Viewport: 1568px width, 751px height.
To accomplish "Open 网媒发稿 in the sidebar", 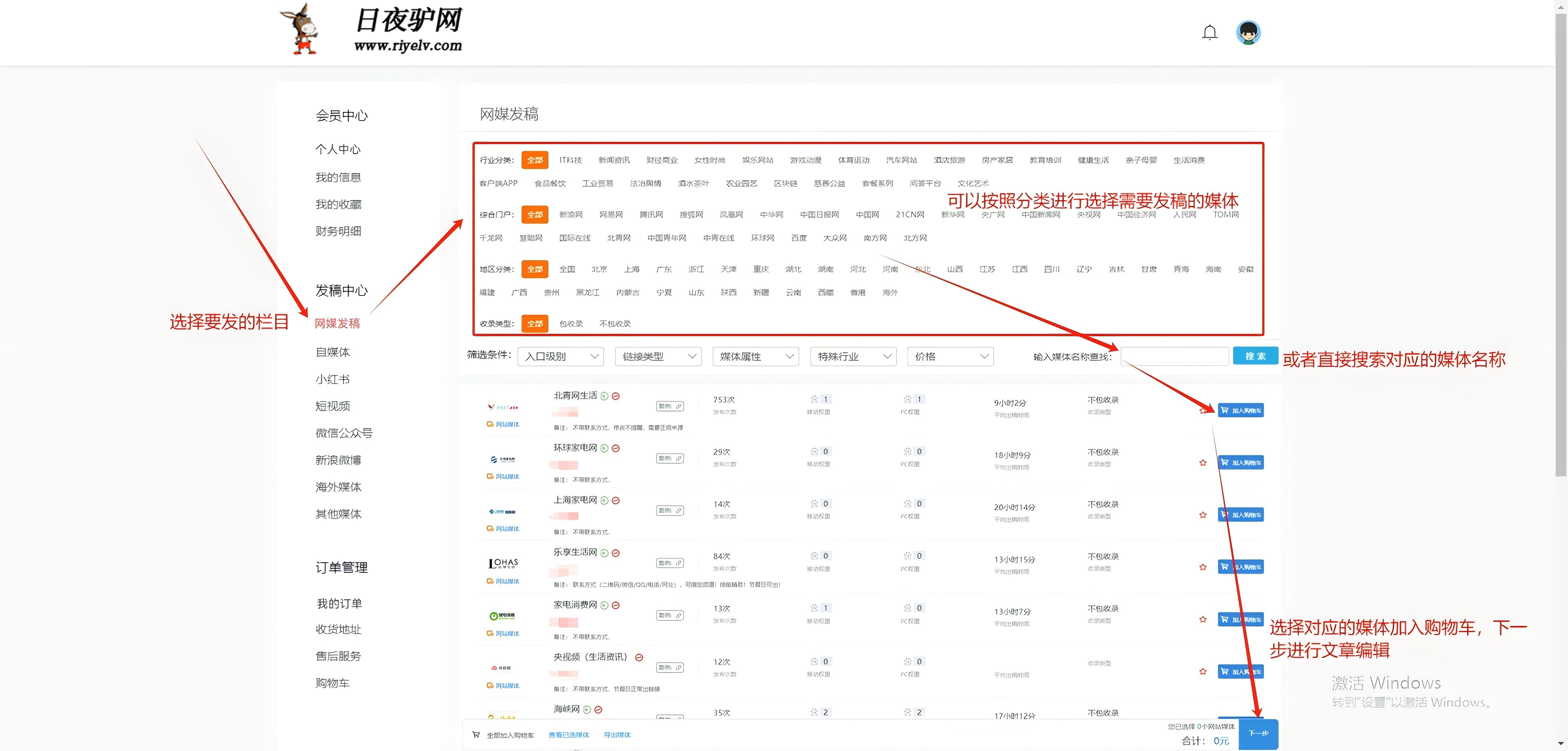I will pos(337,324).
